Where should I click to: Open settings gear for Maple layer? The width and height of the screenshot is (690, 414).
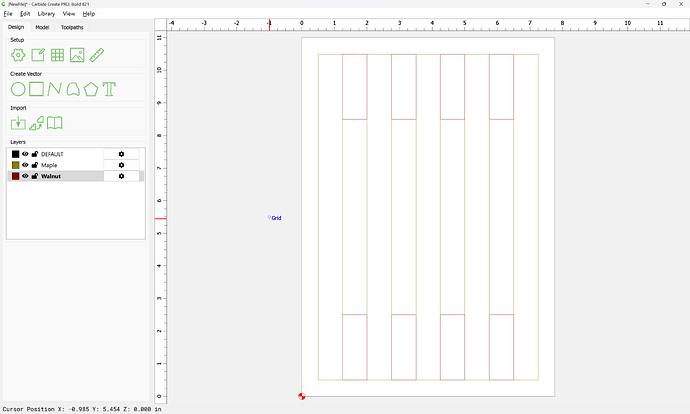121,165
